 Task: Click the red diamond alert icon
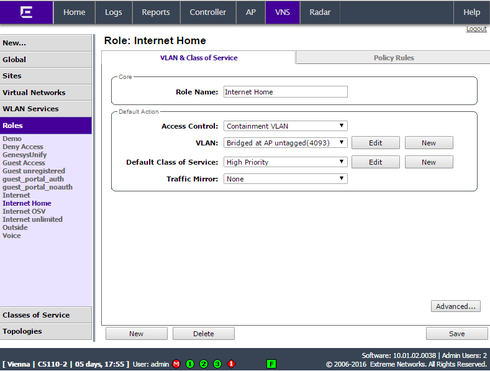(x=231, y=364)
